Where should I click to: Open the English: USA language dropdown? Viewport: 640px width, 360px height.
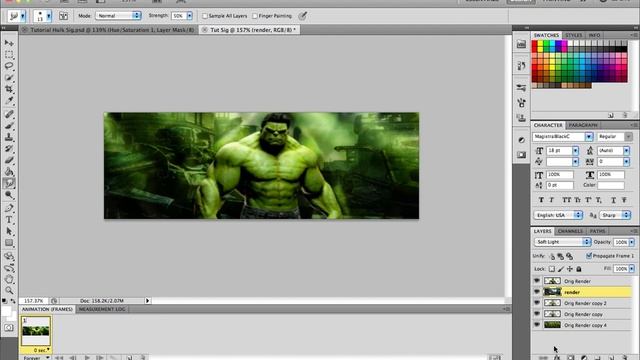pos(558,215)
